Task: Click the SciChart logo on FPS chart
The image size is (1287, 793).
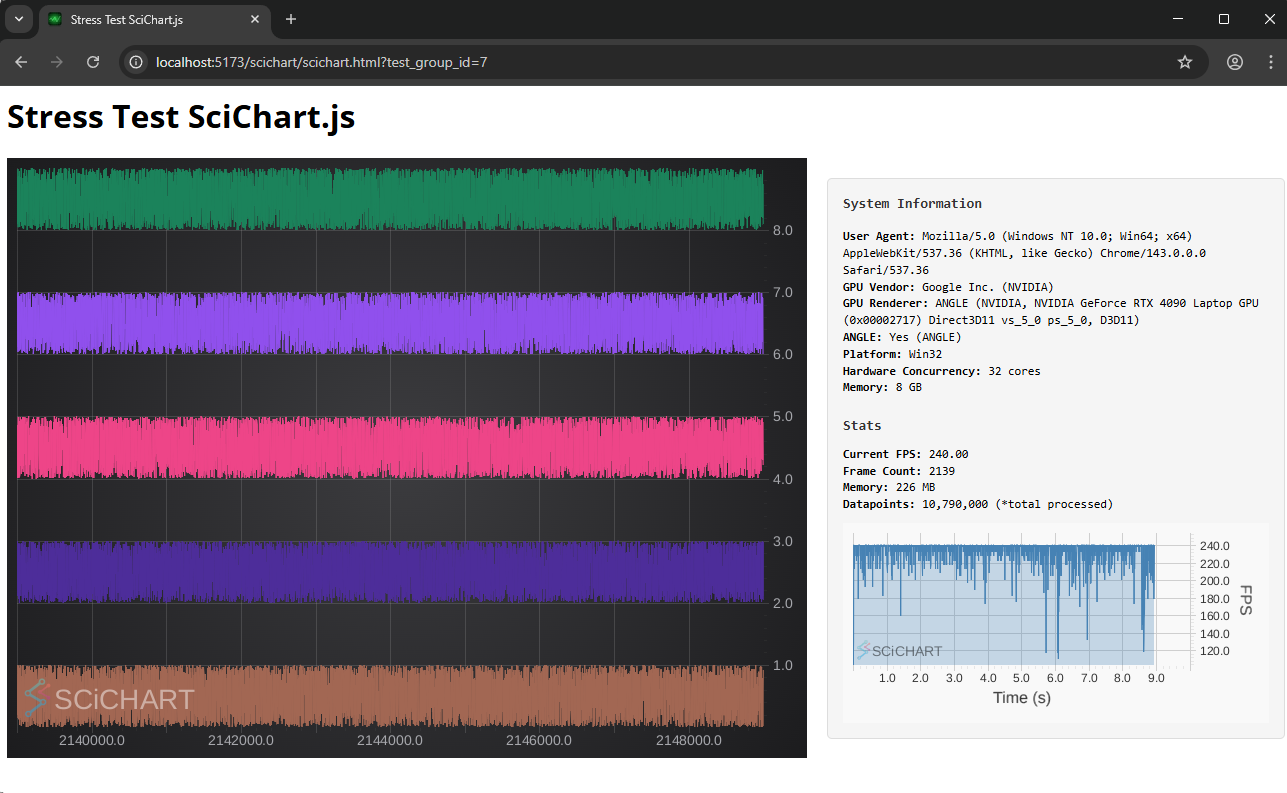Action: [899, 651]
